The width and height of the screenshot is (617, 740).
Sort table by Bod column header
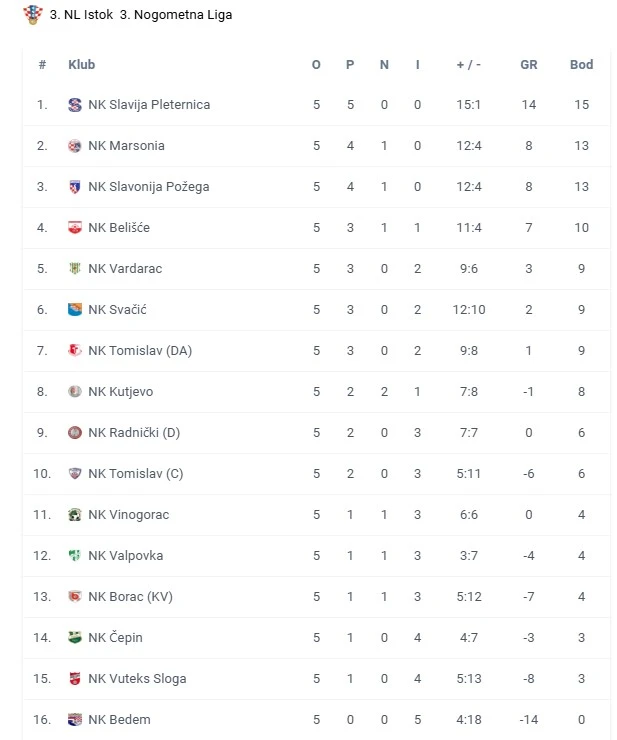(581, 65)
